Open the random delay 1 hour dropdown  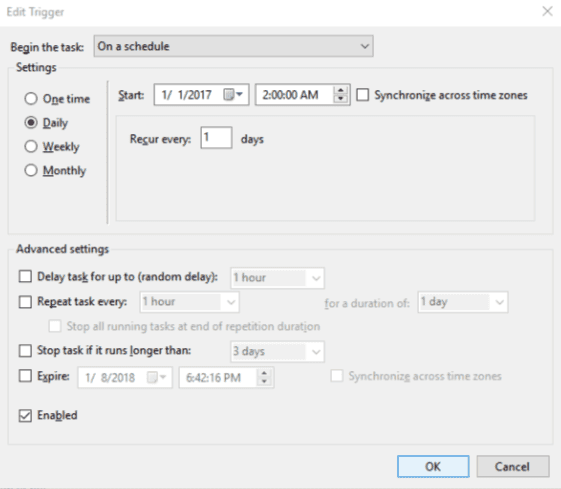(277, 278)
